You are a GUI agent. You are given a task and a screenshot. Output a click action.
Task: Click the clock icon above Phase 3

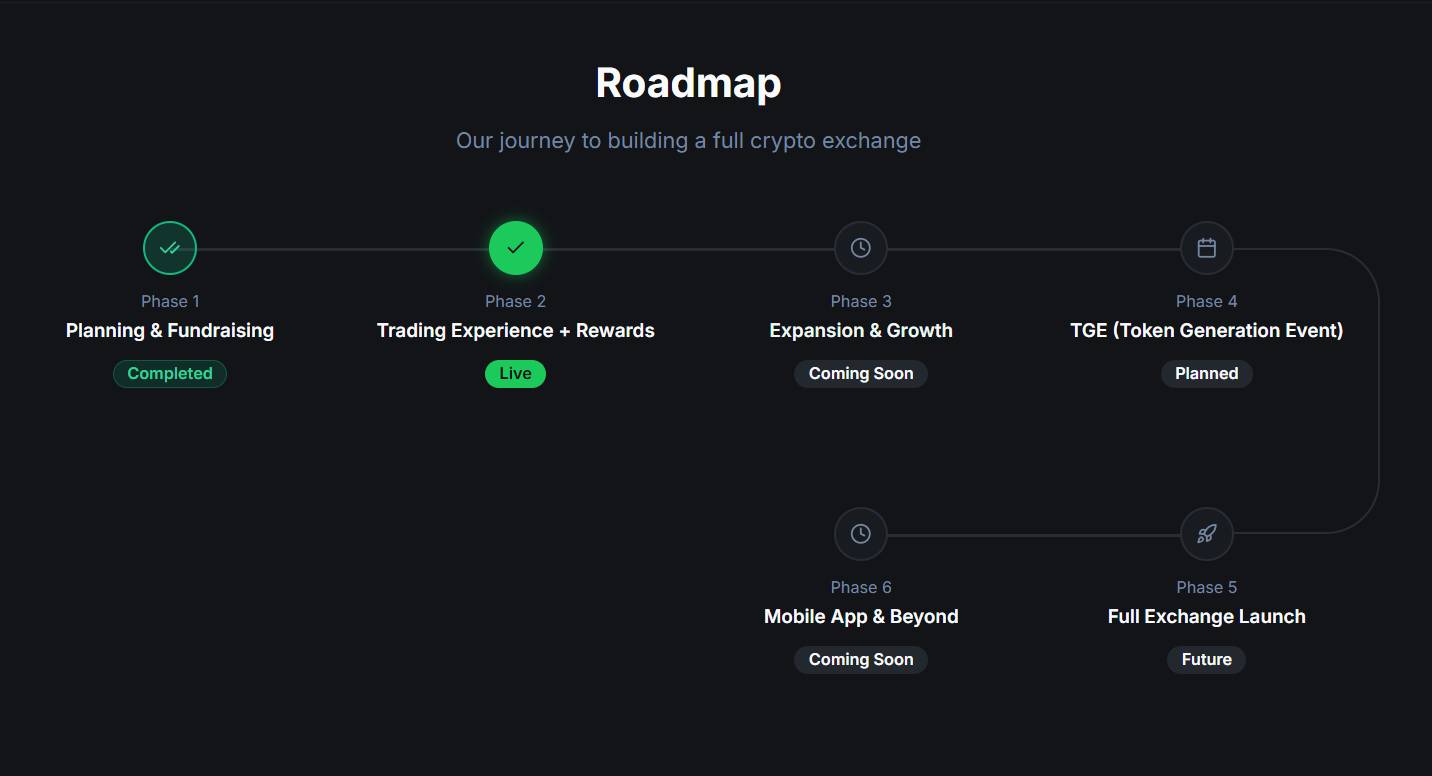tap(860, 247)
